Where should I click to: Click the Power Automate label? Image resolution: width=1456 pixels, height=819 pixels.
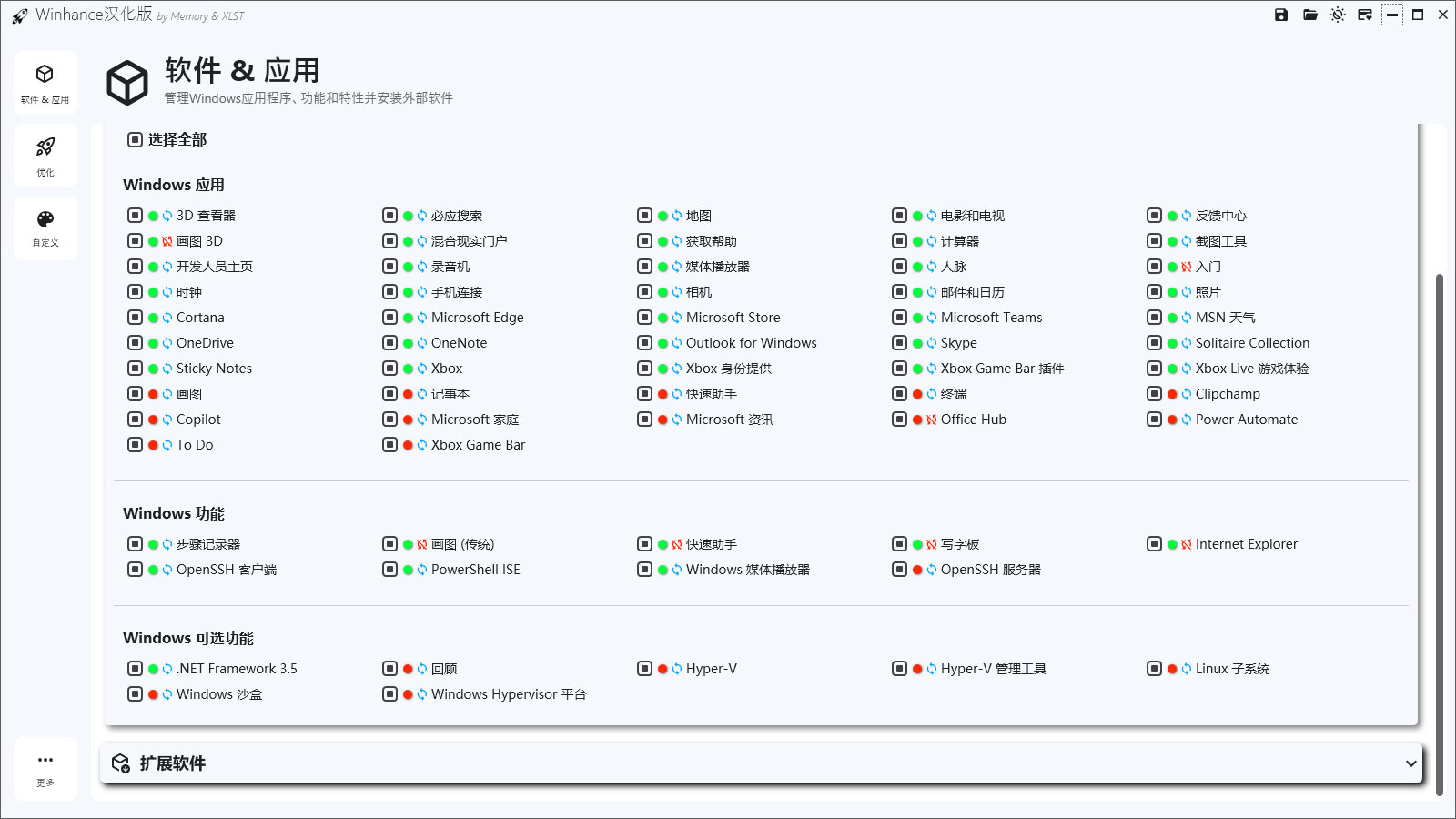(1246, 420)
